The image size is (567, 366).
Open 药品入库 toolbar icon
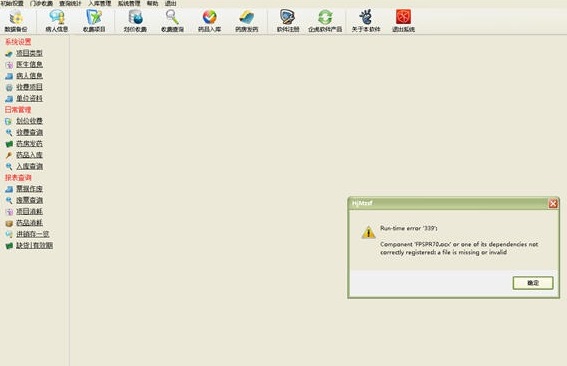[209, 21]
